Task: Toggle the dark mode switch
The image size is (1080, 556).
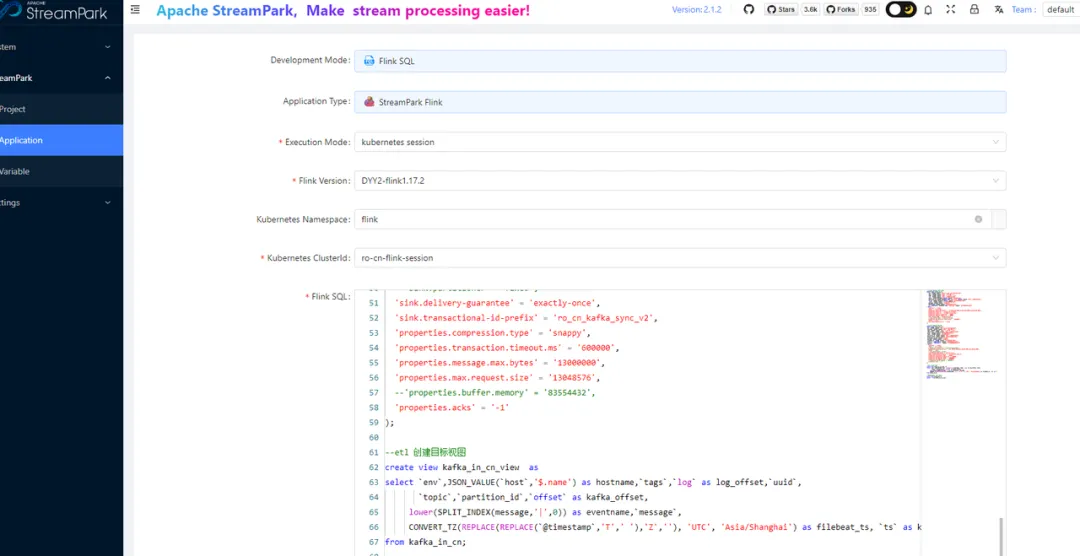Action: click(901, 10)
